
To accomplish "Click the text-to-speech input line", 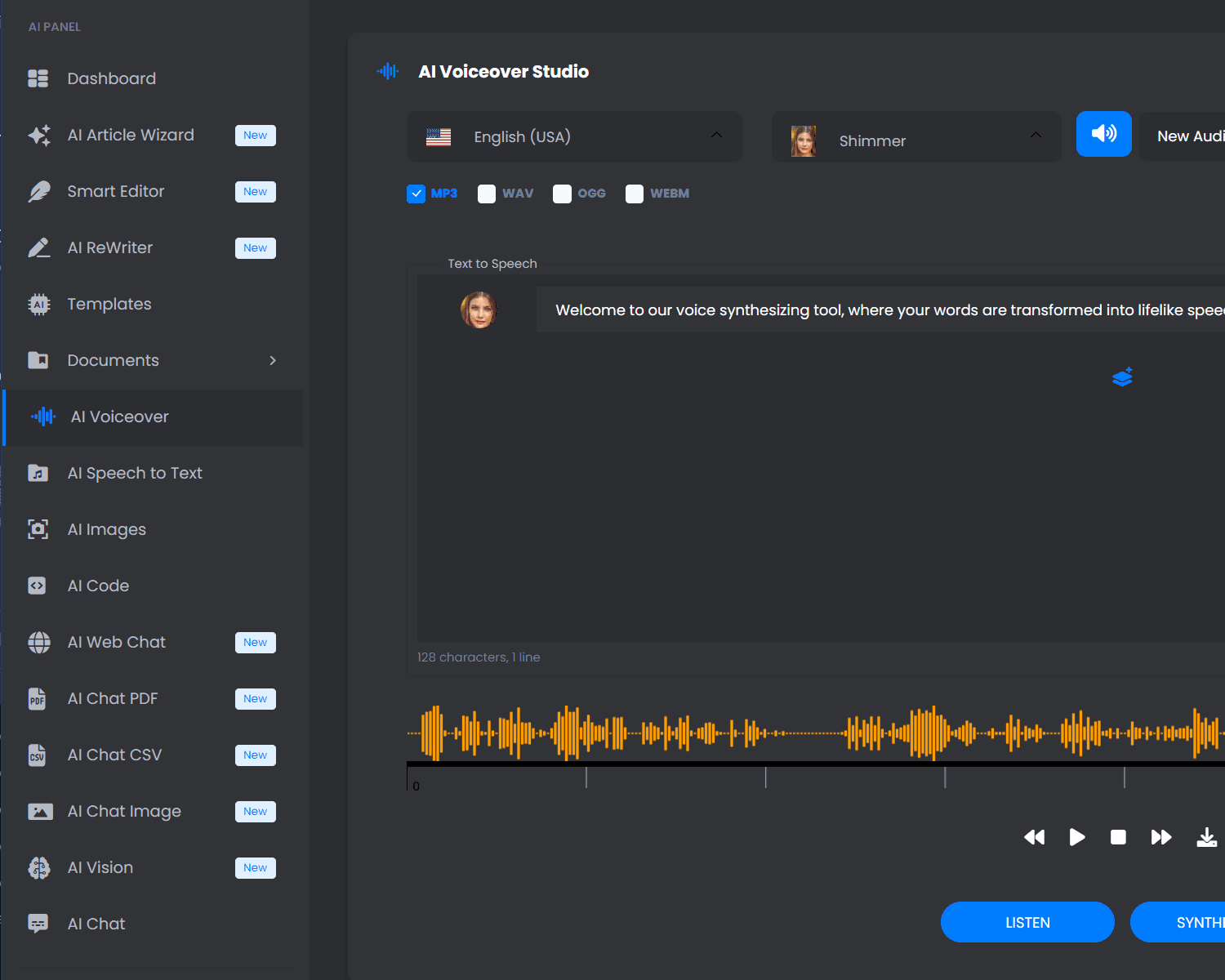I will pyautogui.click(x=880, y=310).
